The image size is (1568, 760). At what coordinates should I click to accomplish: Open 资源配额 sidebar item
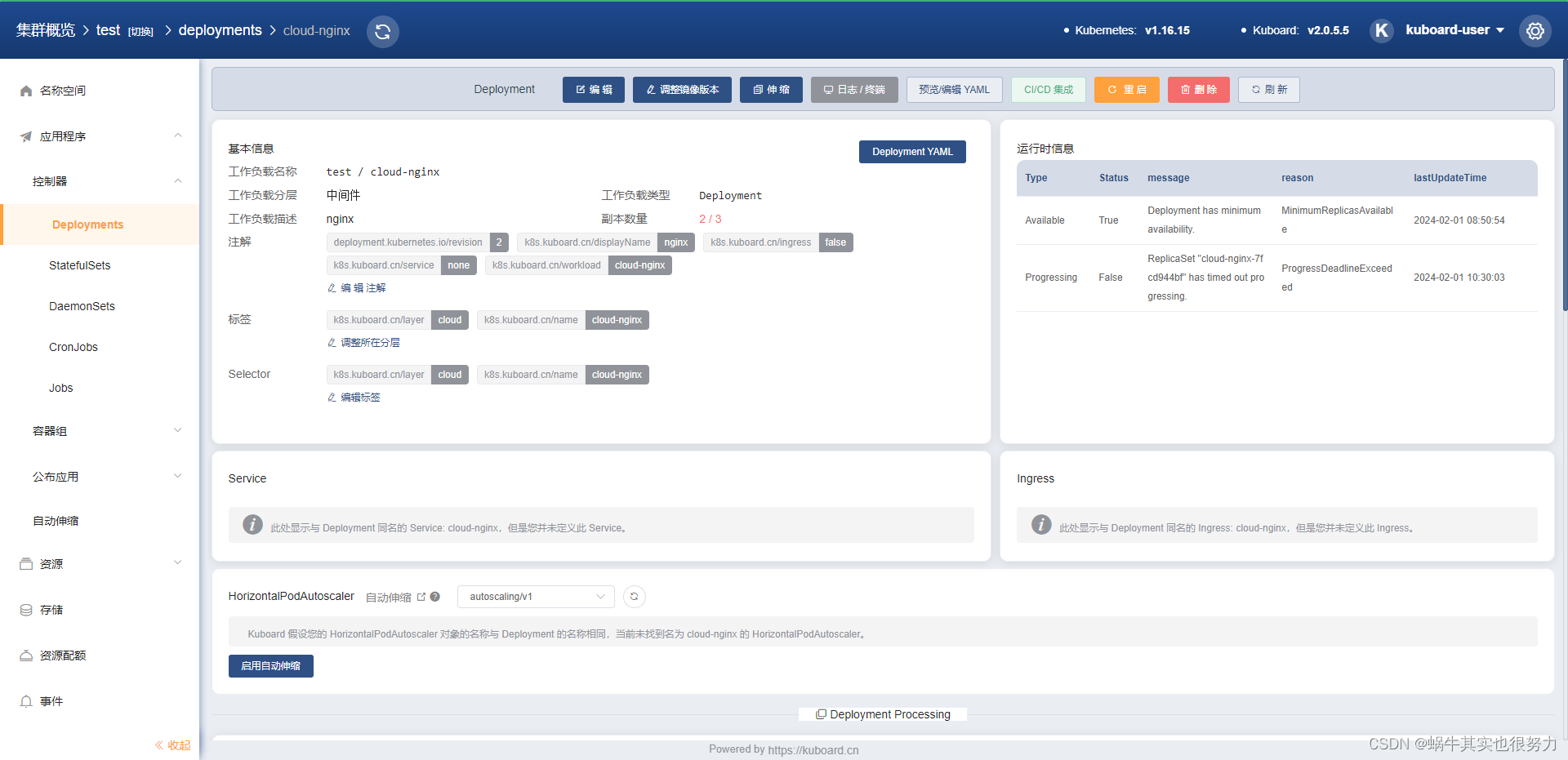(x=100, y=656)
